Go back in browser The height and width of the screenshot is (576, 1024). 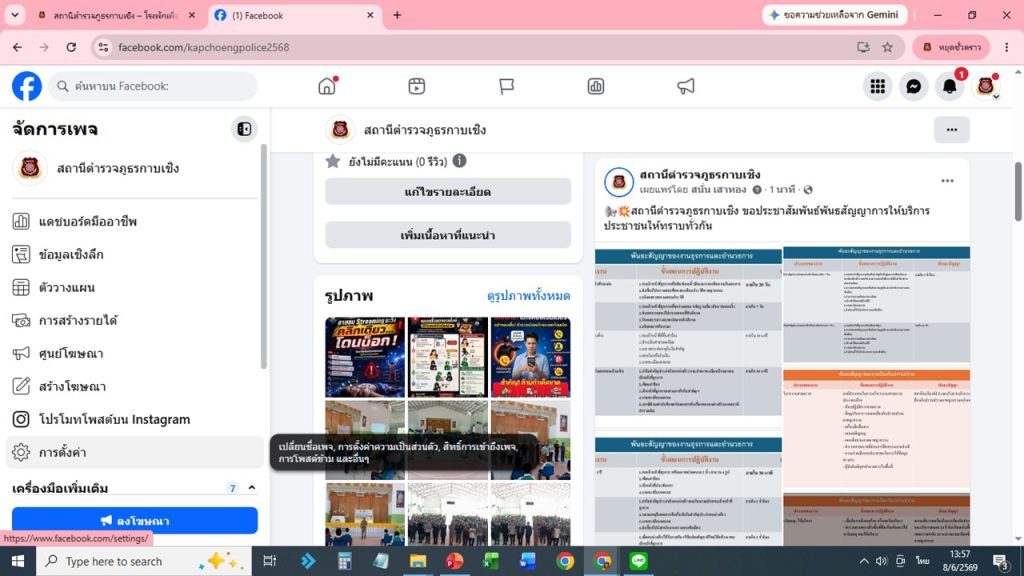pyautogui.click(x=18, y=47)
